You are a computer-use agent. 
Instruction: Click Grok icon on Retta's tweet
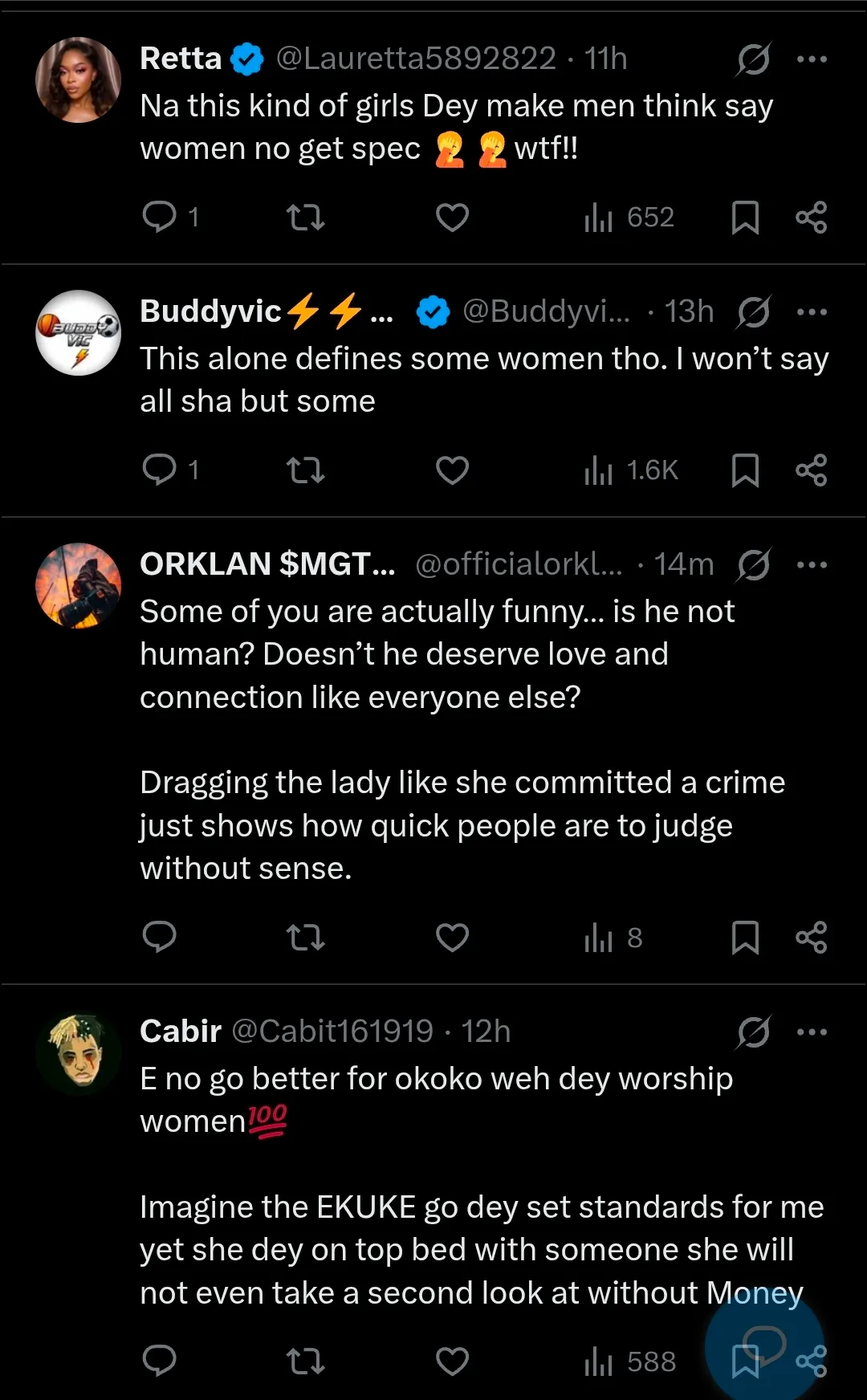click(x=753, y=59)
